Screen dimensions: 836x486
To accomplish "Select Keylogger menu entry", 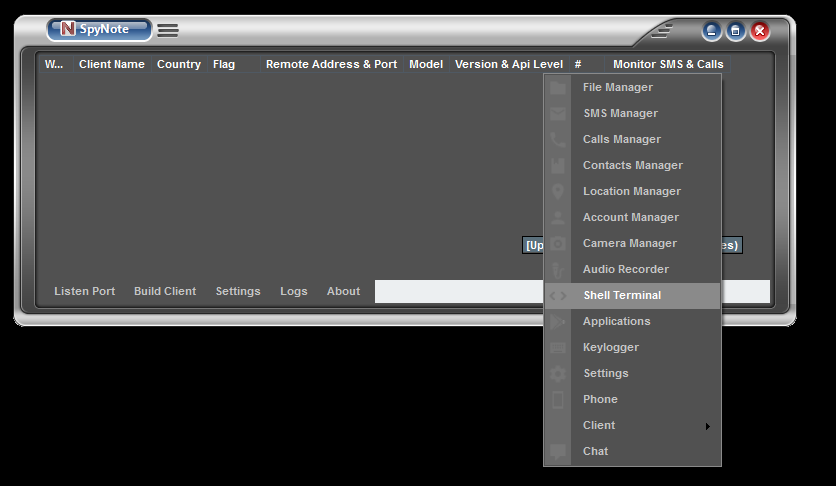I will pyautogui.click(x=632, y=347).
